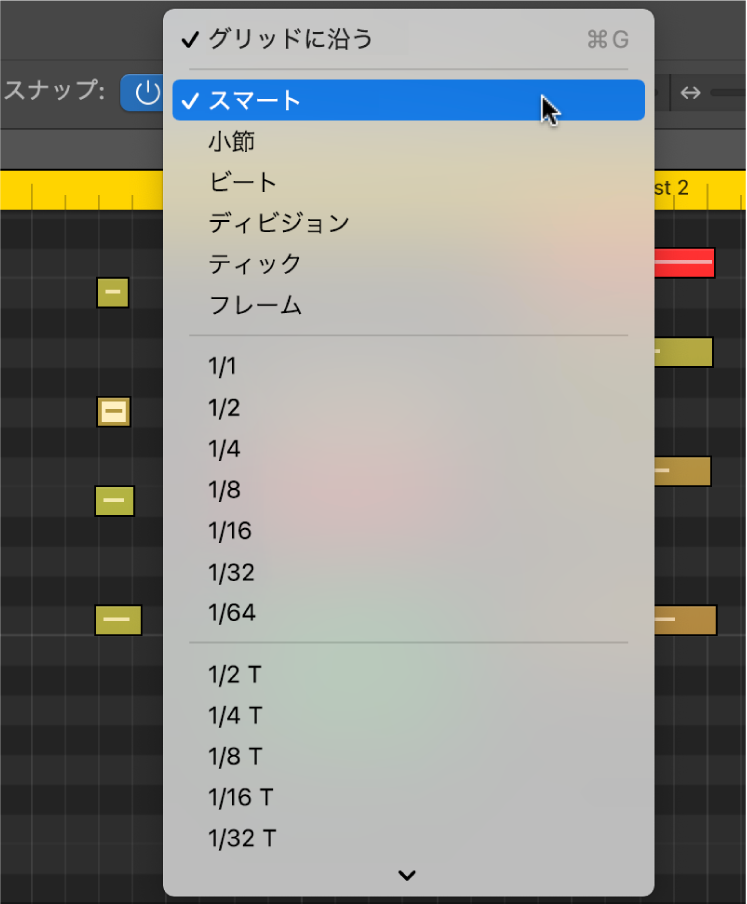The height and width of the screenshot is (904, 747).
Task: Click the horizontal zoom arrows icon
Action: (x=690, y=92)
